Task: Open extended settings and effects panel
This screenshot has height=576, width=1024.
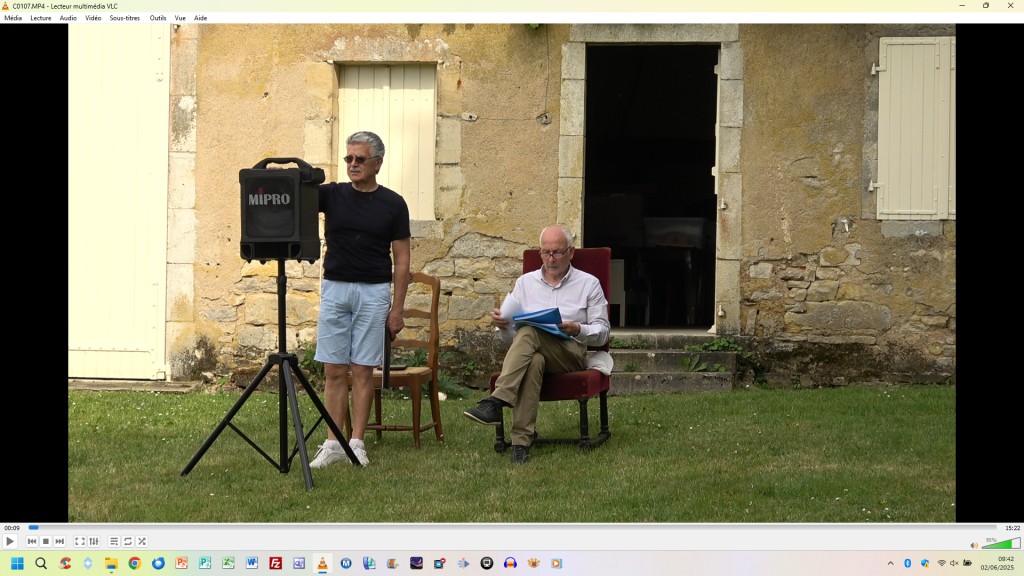Action: point(94,541)
